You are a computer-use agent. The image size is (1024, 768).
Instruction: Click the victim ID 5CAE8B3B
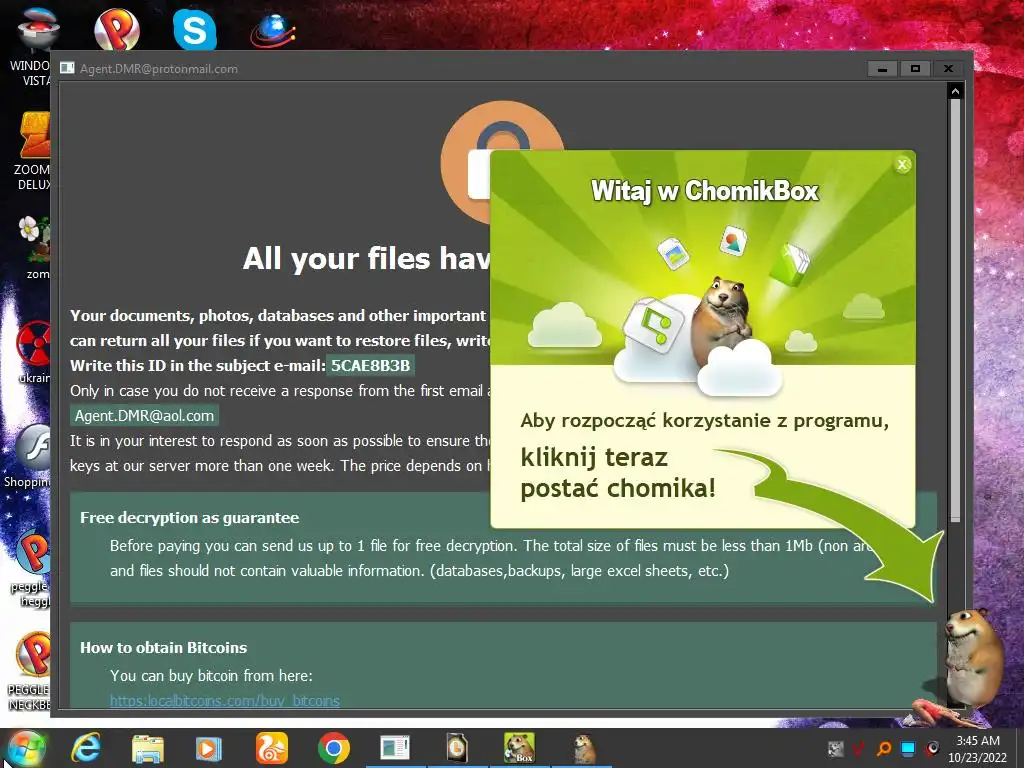pyautogui.click(x=370, y=366)
